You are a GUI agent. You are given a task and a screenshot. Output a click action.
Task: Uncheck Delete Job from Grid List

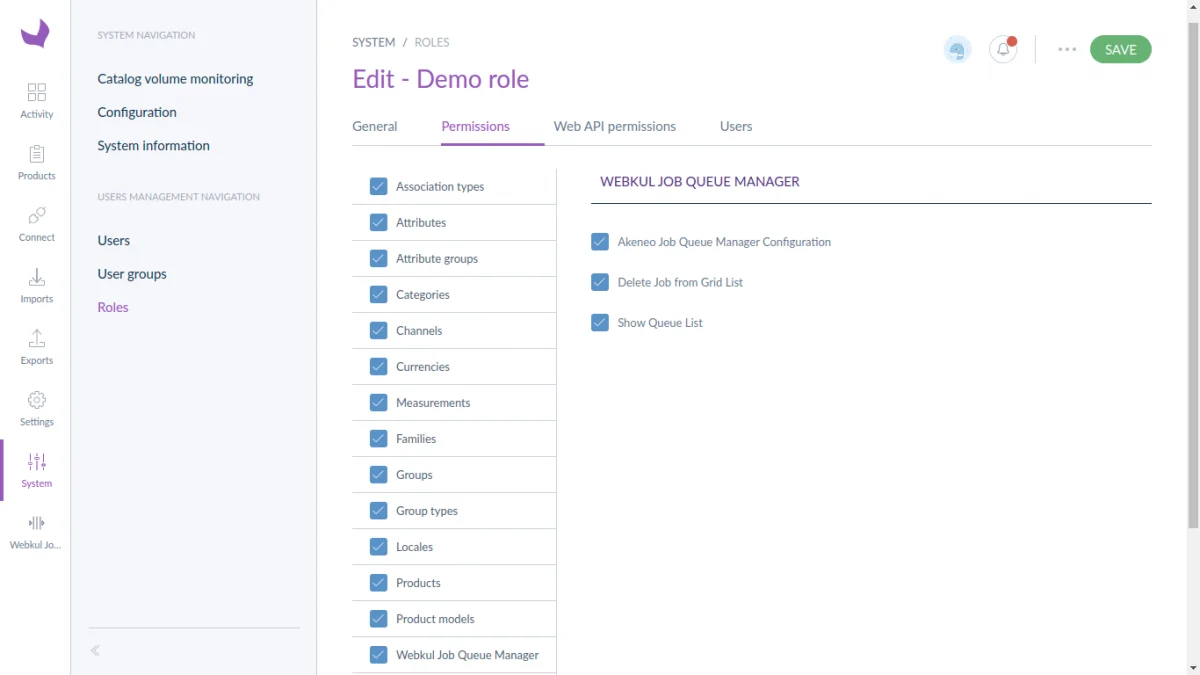click(x=600, y=282)
